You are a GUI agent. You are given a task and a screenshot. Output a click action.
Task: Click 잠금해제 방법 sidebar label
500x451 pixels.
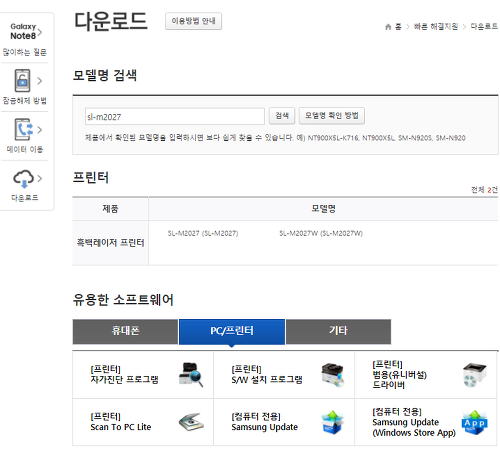(25, 100)
